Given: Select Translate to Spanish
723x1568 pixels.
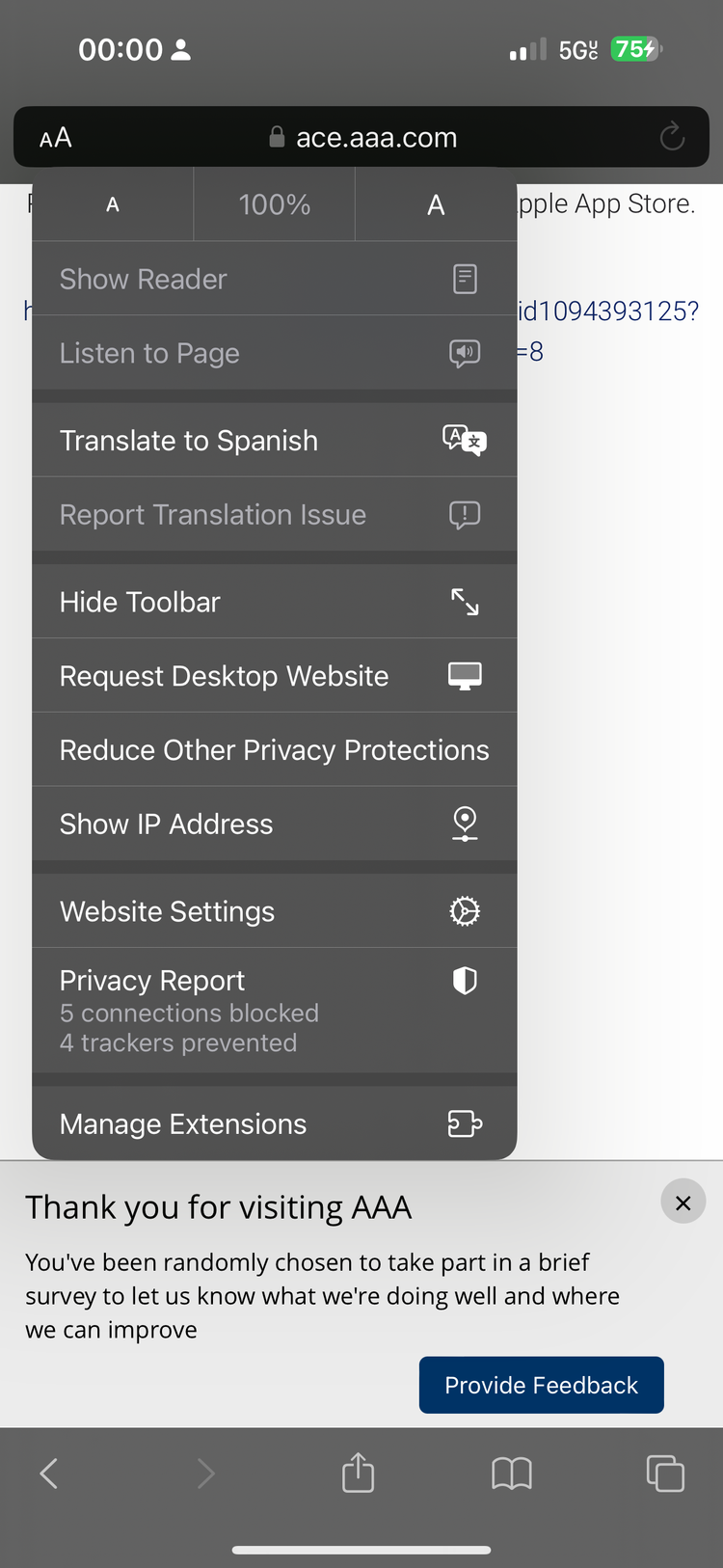Looking at the screenshot, I should (275, 441).
